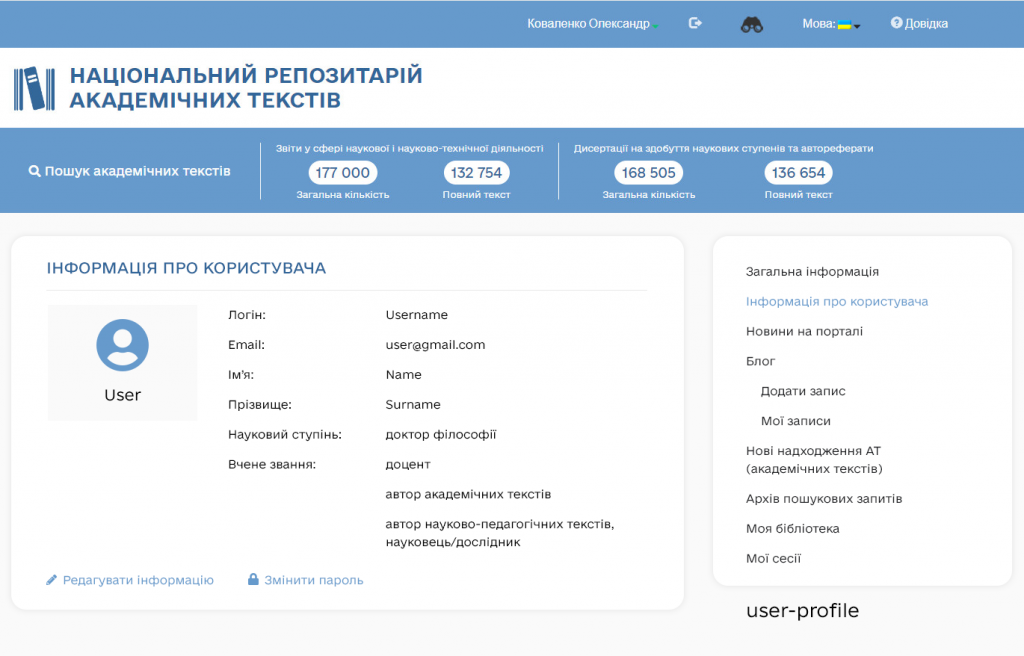
Task: Click the pencil icon beside Редагувати інформацію
Action: (x=52, y=580)
